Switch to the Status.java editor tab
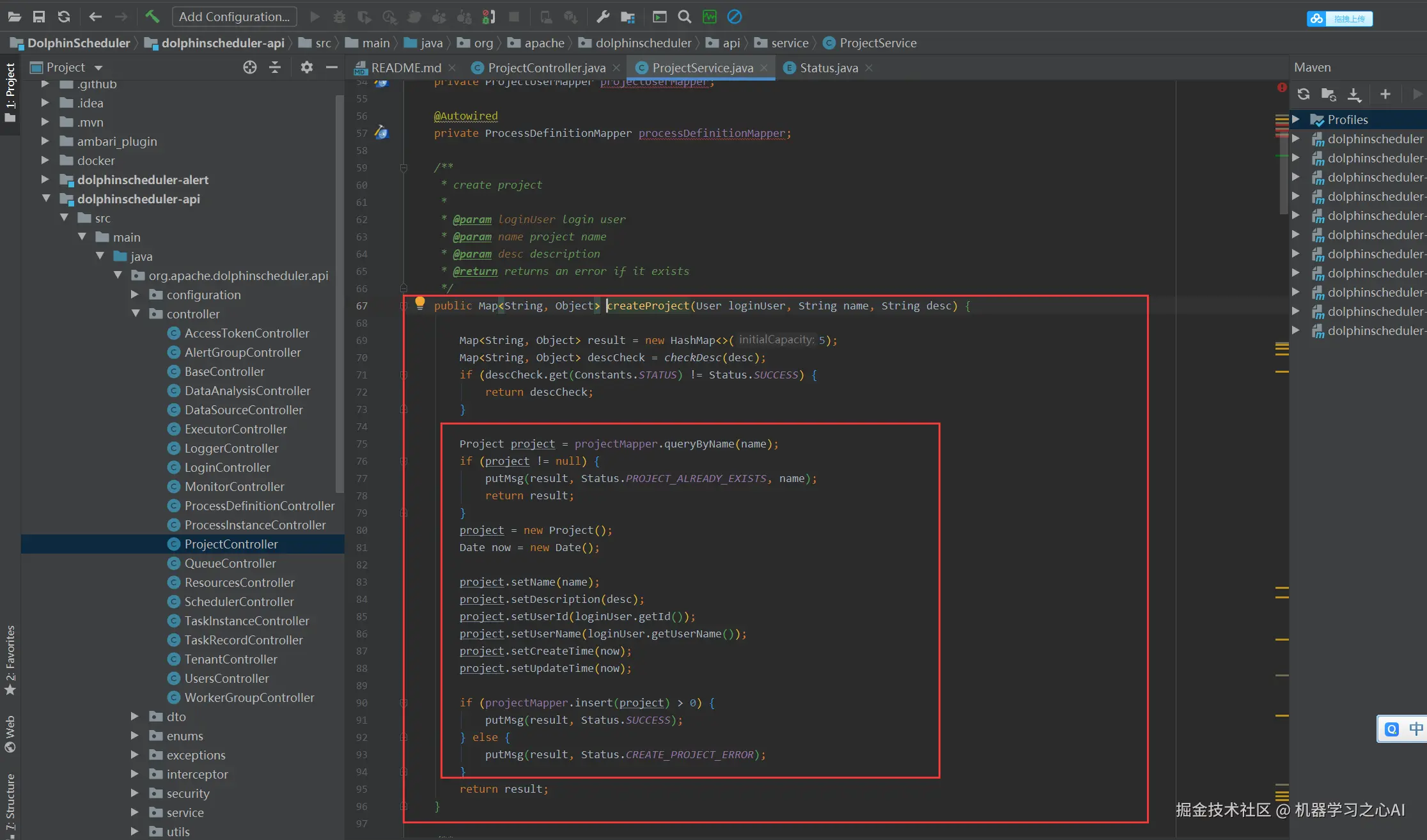 click(829, 68)
